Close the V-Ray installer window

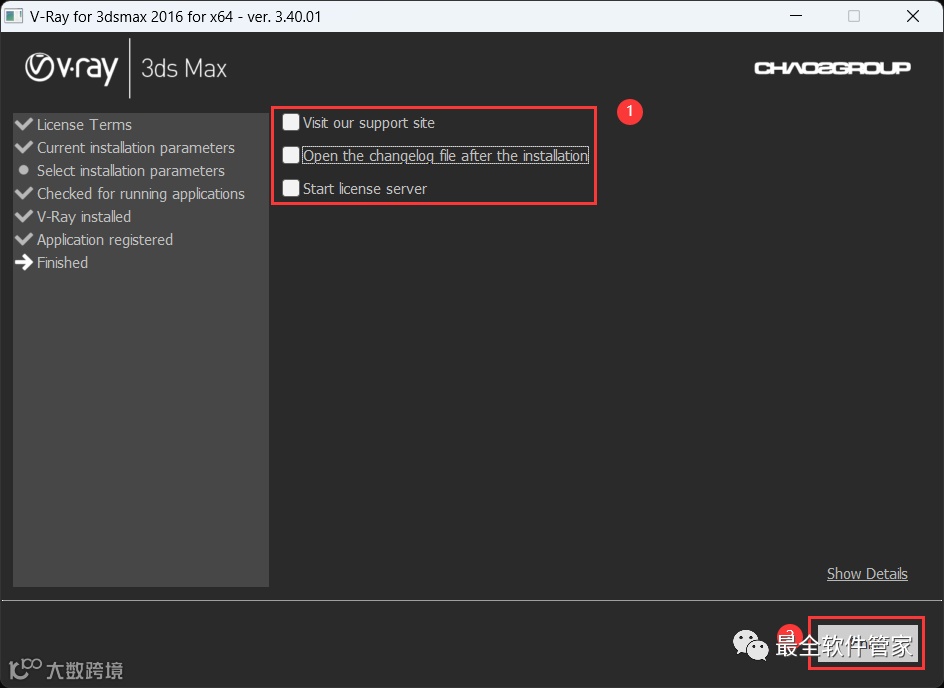point(913,16)
